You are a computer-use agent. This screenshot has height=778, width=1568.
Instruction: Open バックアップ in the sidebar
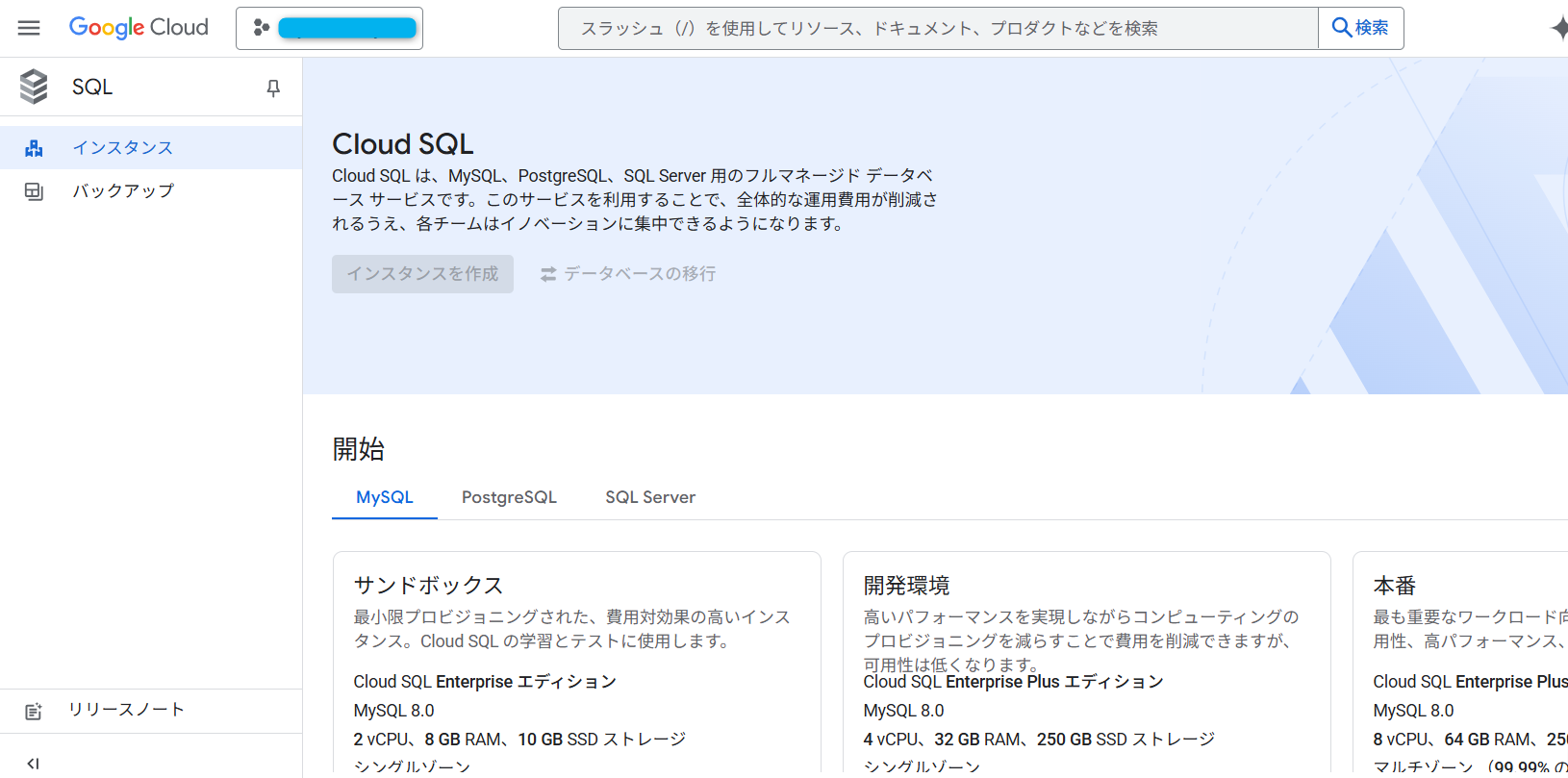151,190
